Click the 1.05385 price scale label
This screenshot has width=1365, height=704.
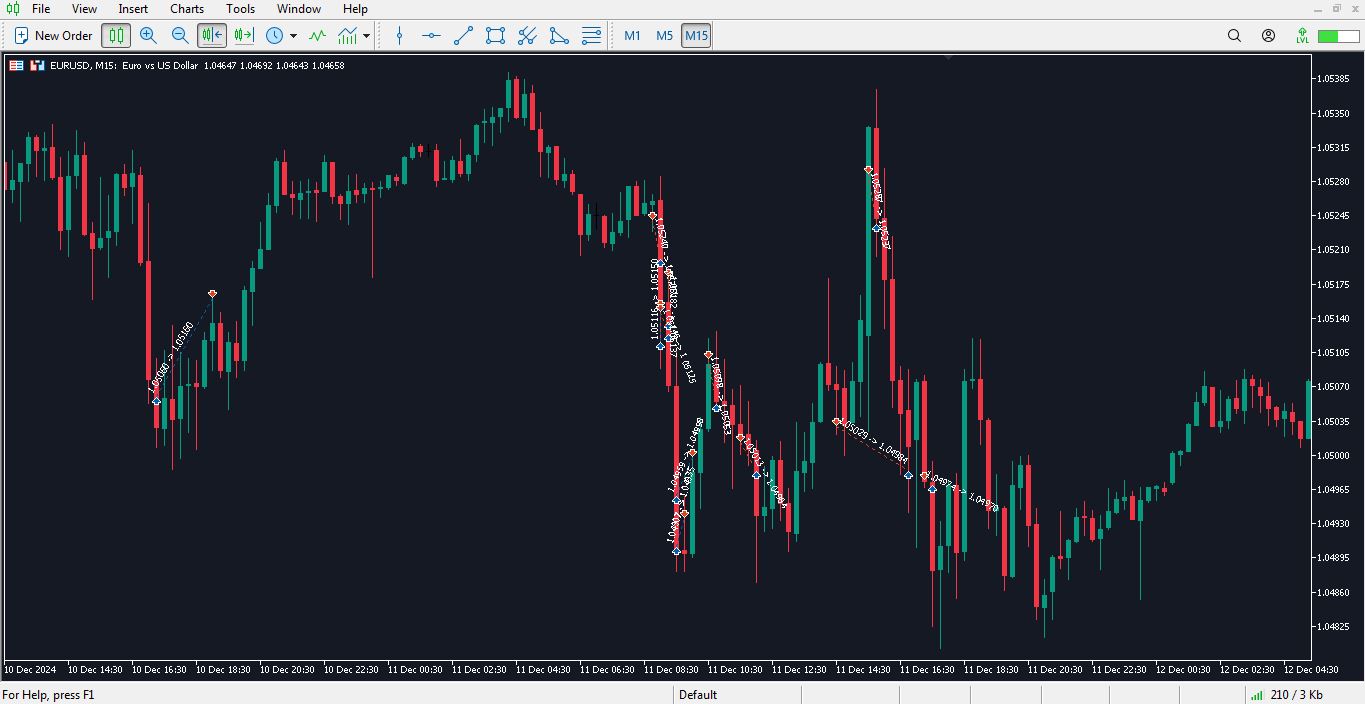click(x=1335, y=78)
